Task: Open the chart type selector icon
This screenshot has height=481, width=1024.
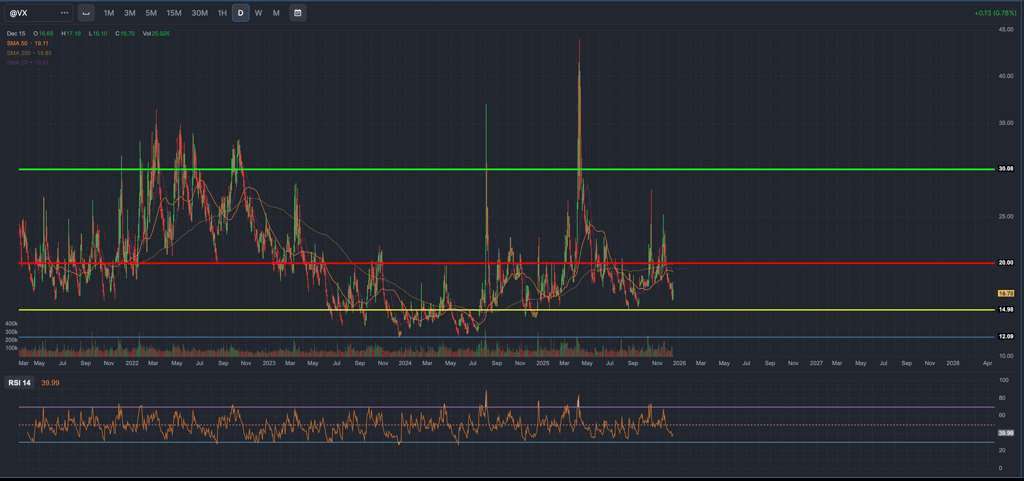Action: click(86, 13)
